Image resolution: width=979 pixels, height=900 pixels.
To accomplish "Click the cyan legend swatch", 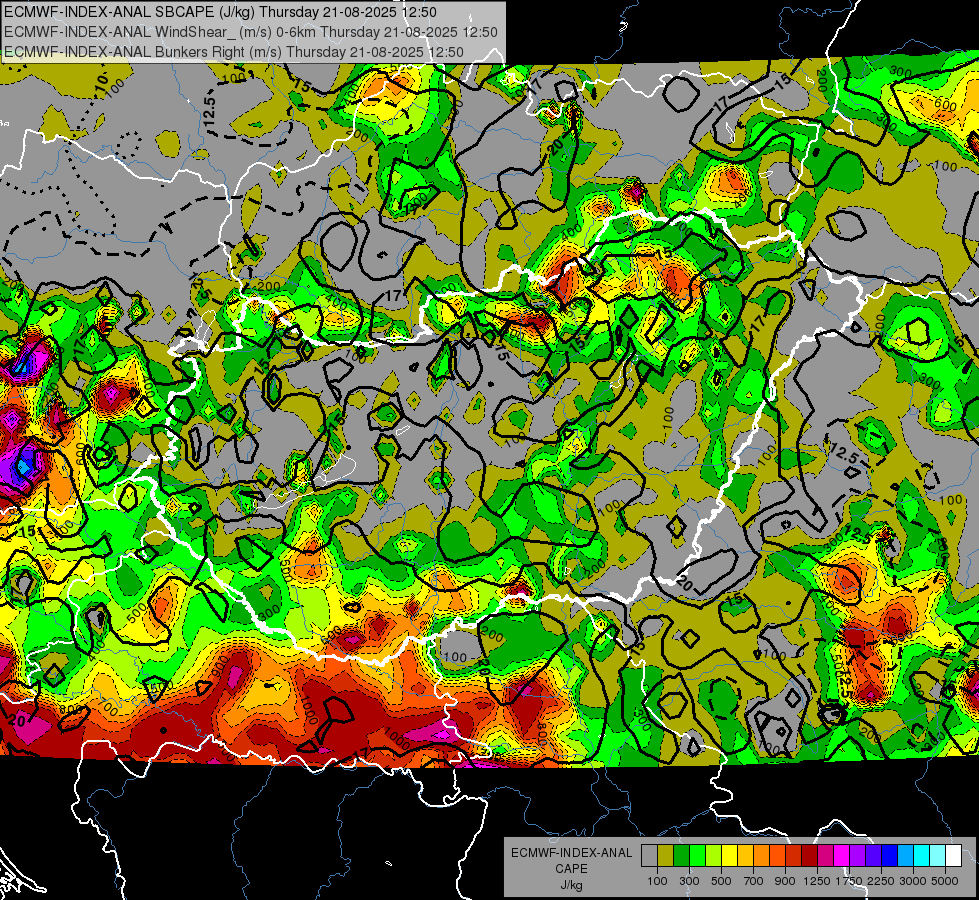I will pyautogui.click(x=922, y=856).
